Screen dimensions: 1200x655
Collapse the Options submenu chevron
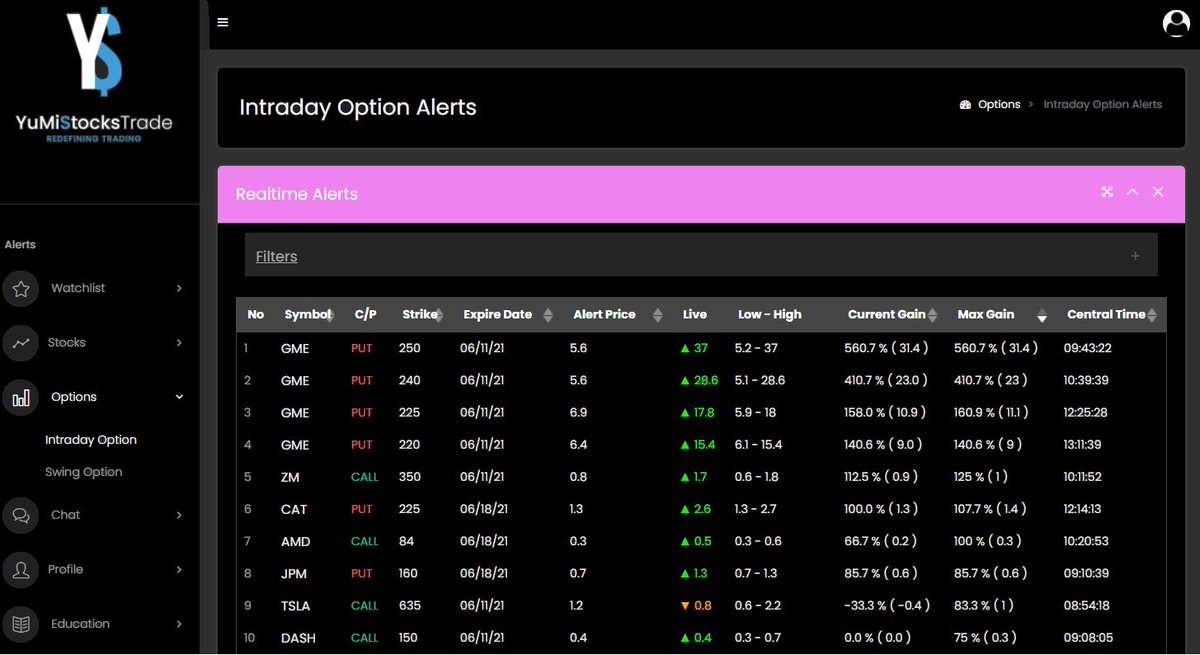click(180, 397)
